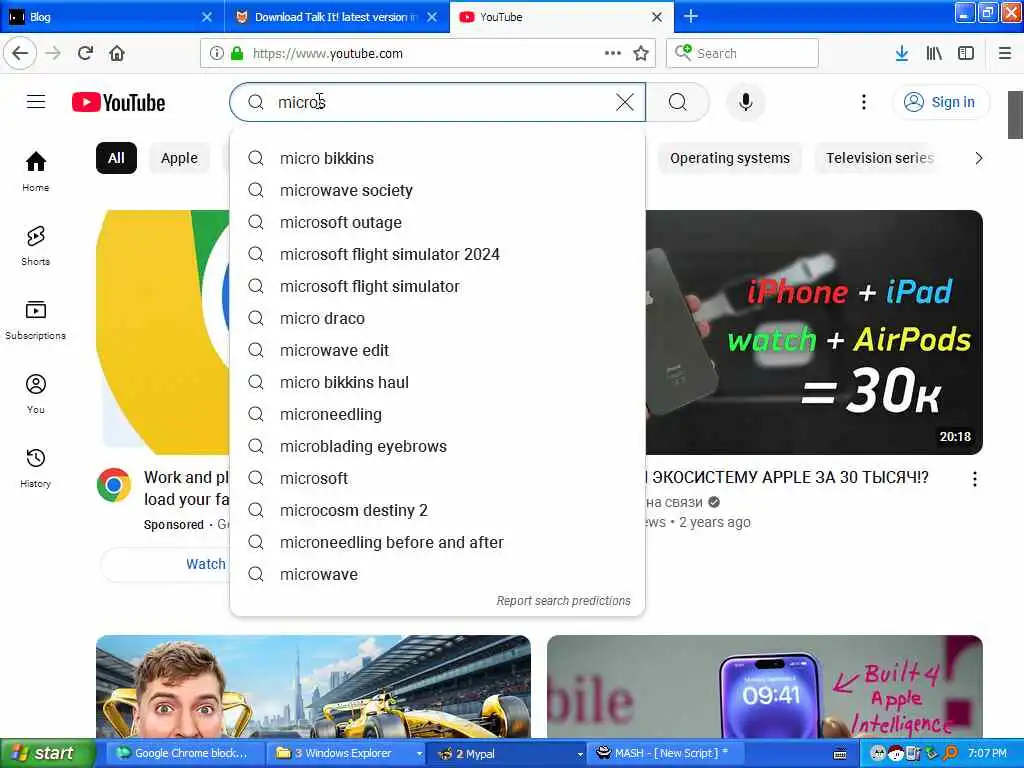Choose 'microsoft flight simulator 2024' suggestion
1024x768 pixels.
[438, 254]
